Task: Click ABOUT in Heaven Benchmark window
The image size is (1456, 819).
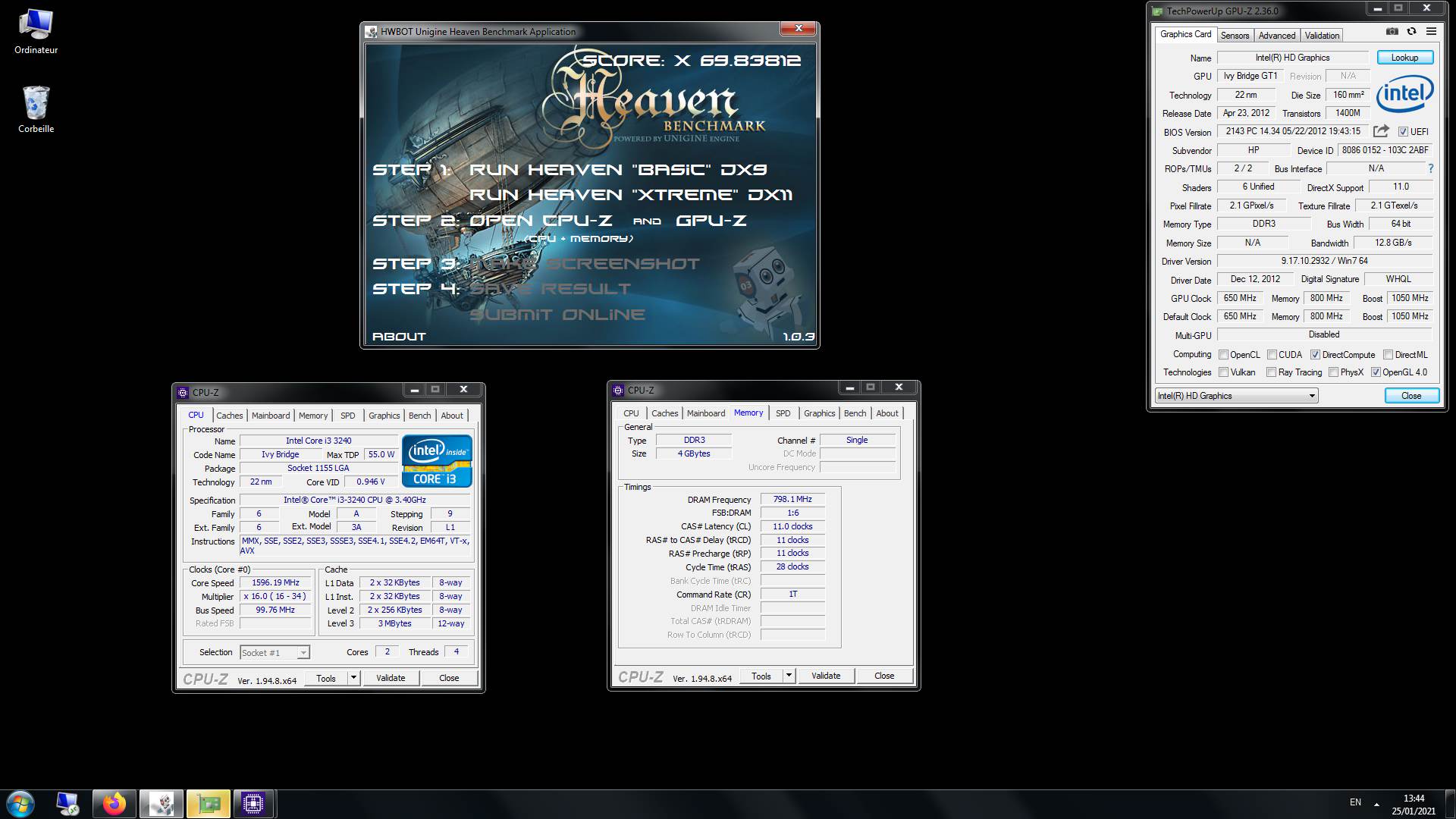Action: click(x=399, y=337)
